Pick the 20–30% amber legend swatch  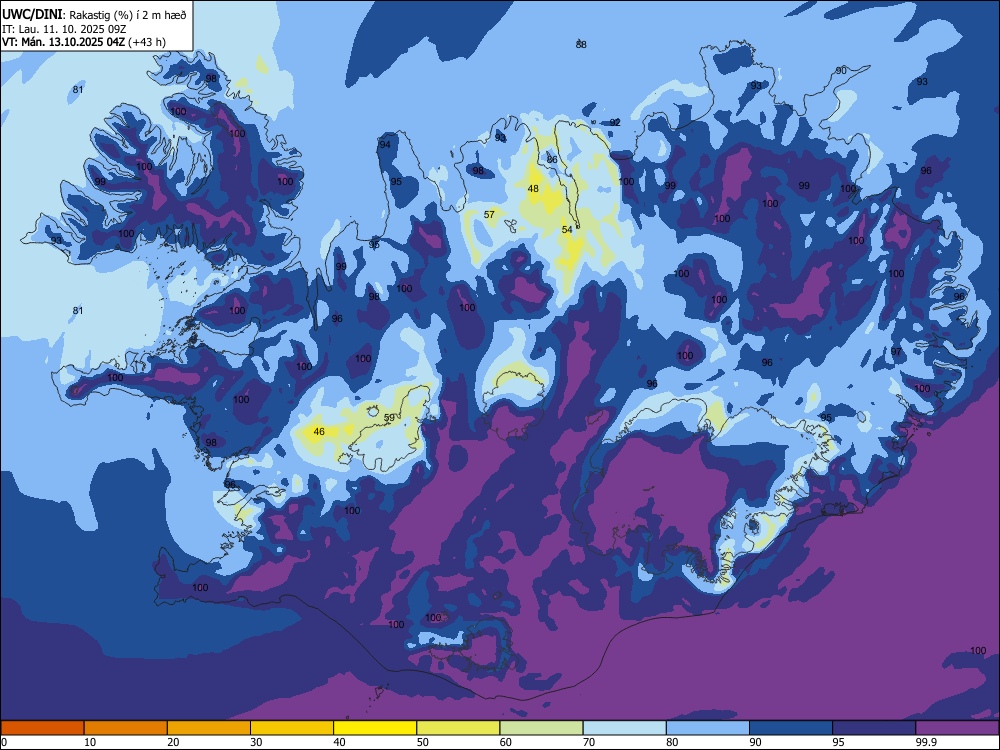pos(209,728)
